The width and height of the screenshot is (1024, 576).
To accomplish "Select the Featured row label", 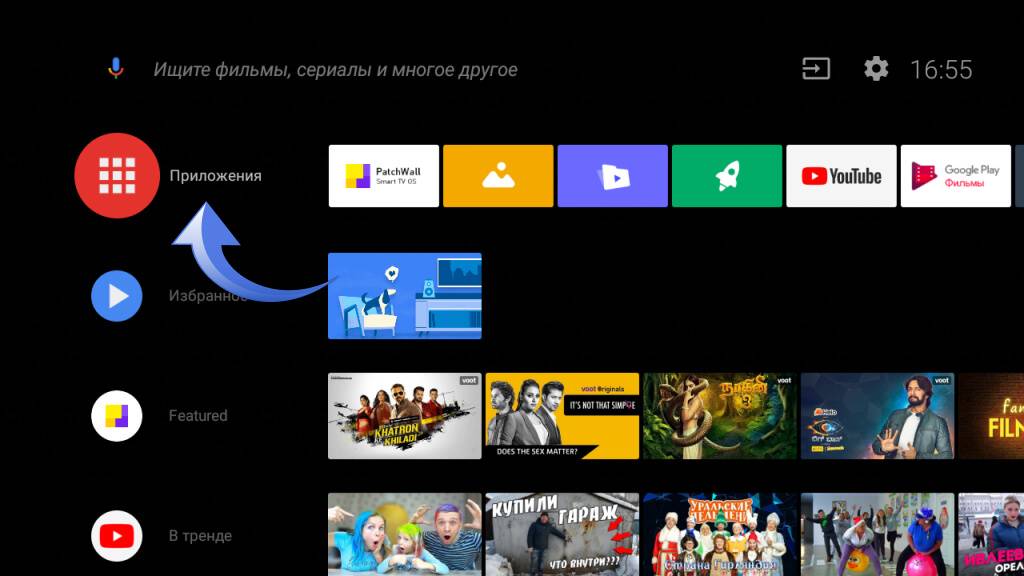I will (198, 416).
